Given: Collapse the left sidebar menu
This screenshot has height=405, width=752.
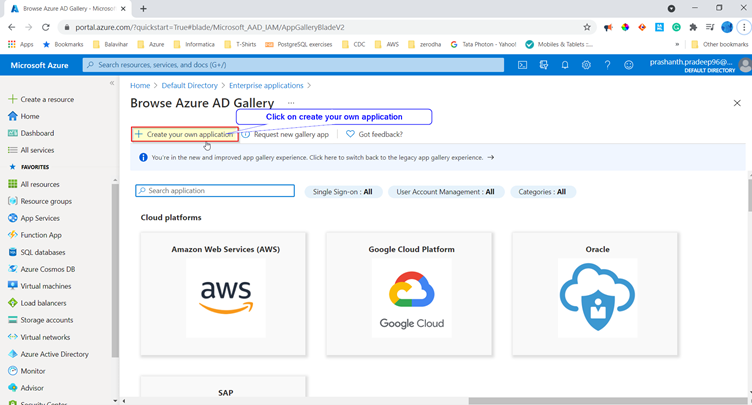Looking at the screenshot, I should pos(112,83).
